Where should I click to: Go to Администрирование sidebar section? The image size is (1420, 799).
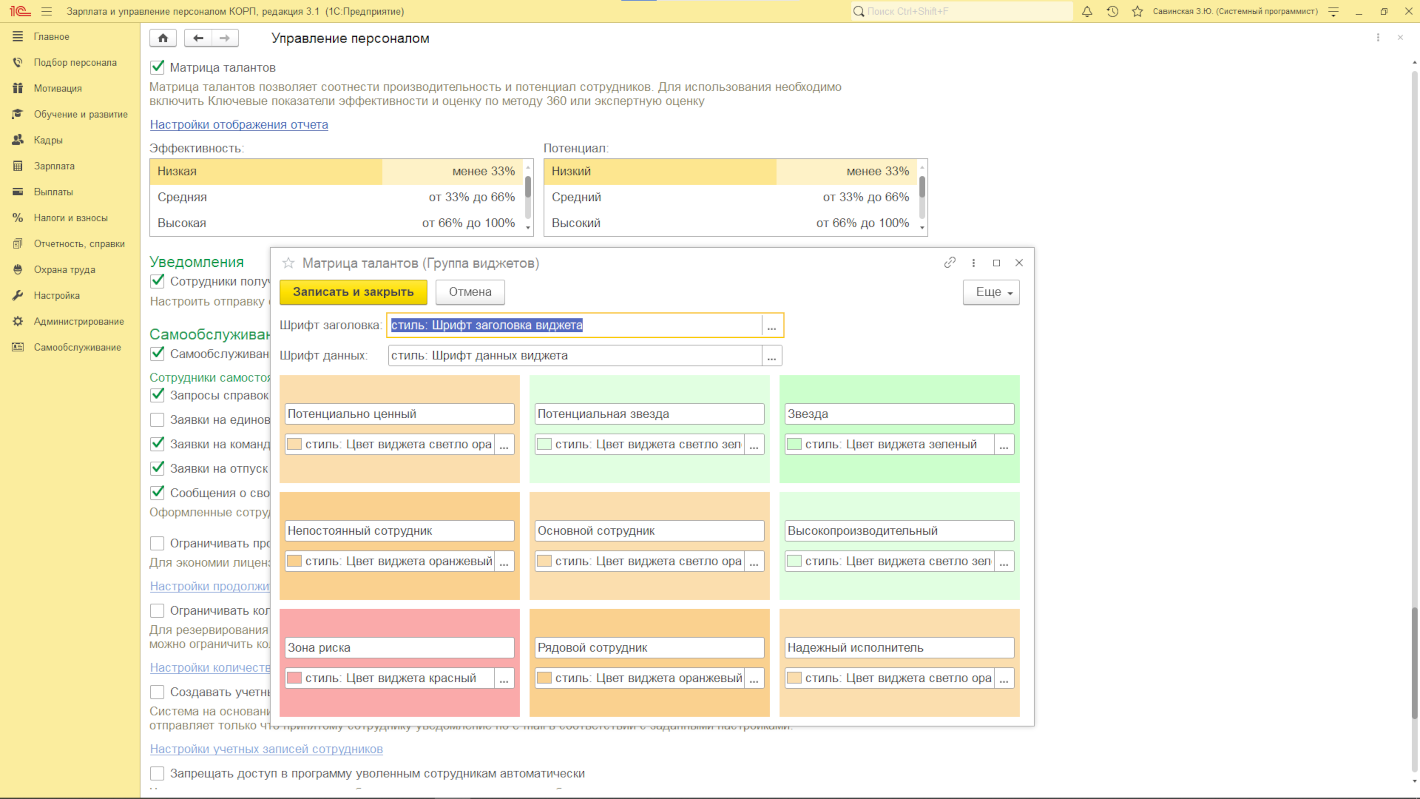[78, 322]
